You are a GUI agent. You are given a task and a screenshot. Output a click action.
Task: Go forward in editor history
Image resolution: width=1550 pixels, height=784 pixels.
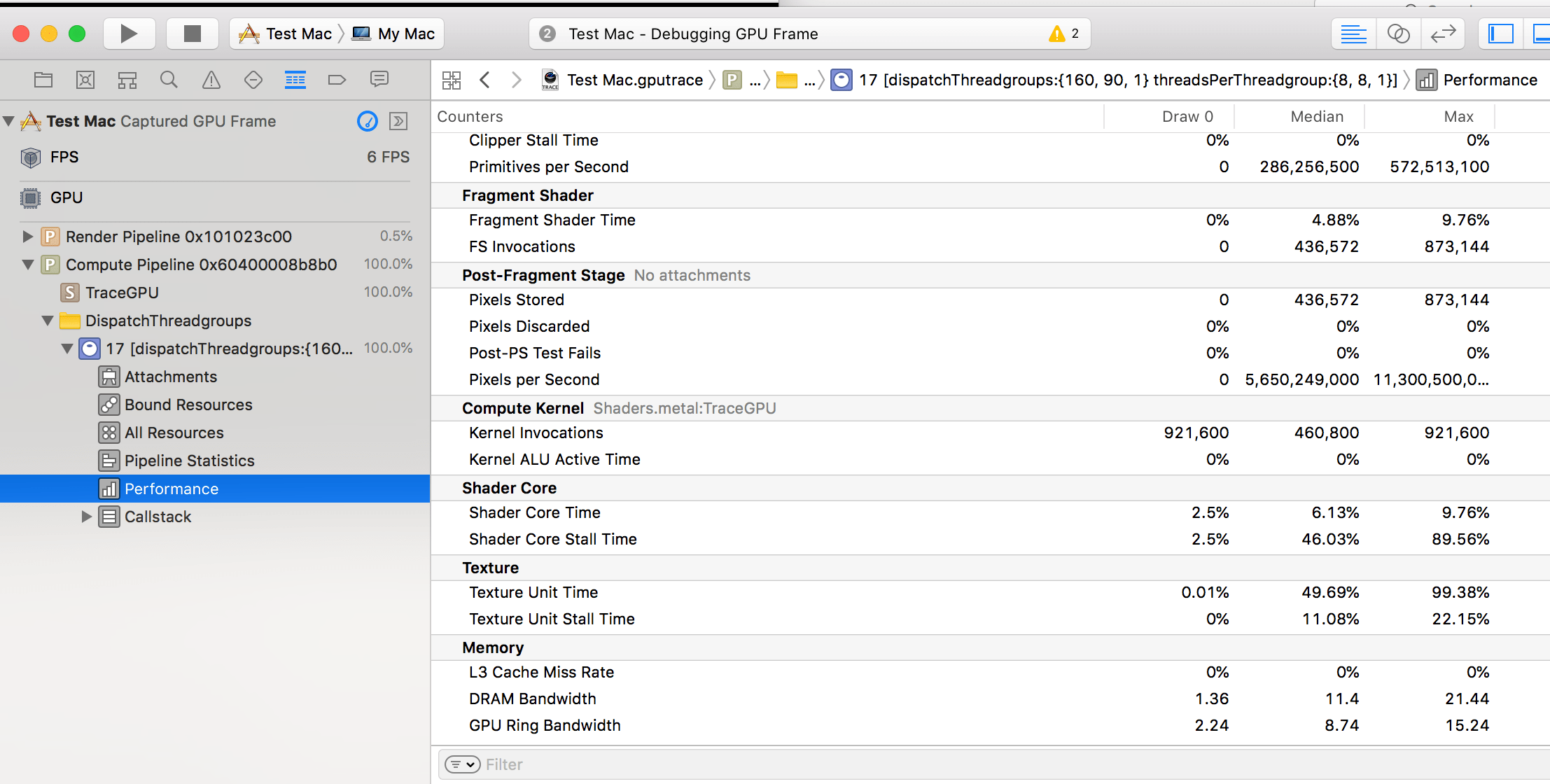coord(517,80)
